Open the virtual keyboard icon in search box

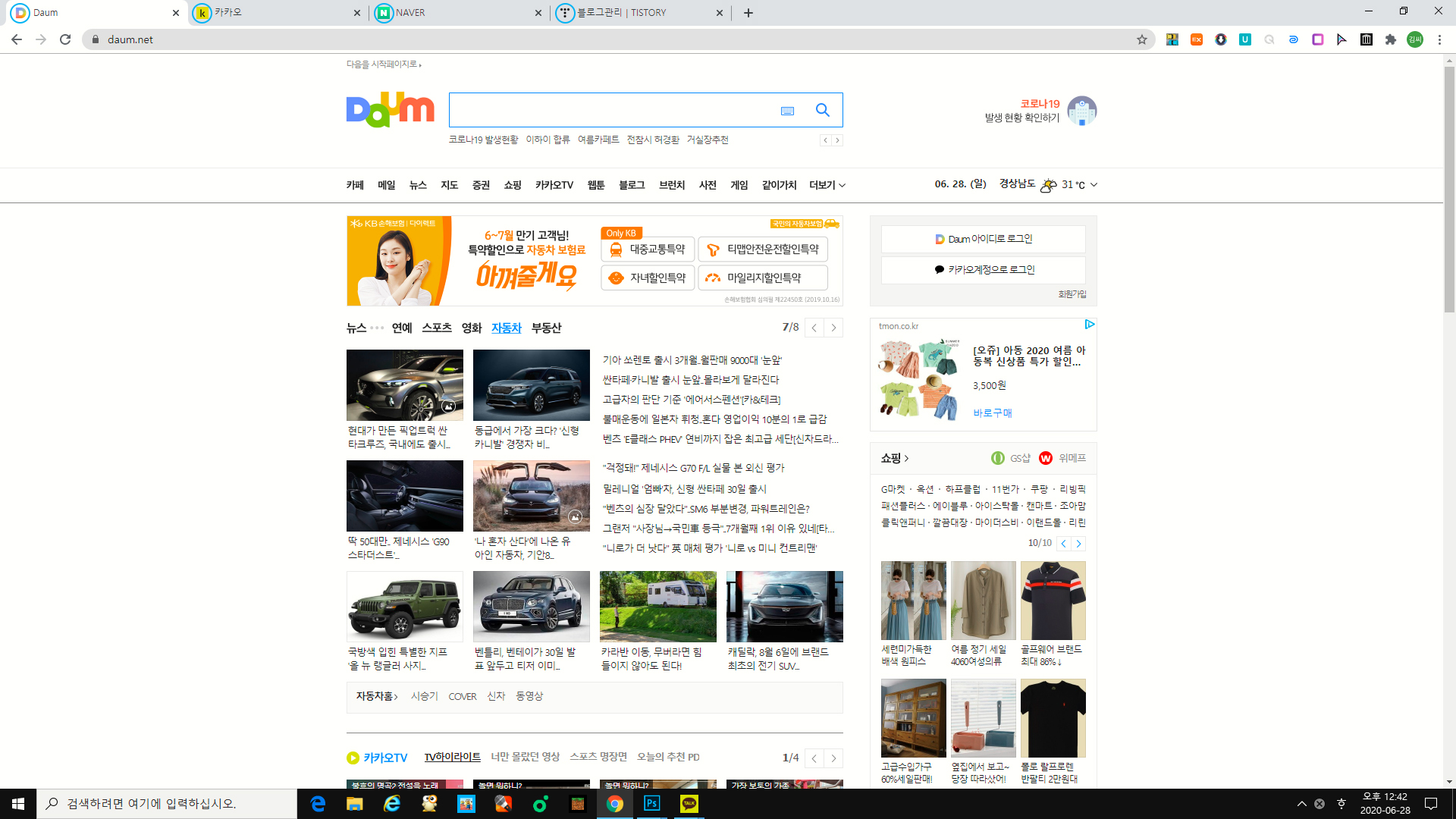pyautogui.click(x=787, y=111)
